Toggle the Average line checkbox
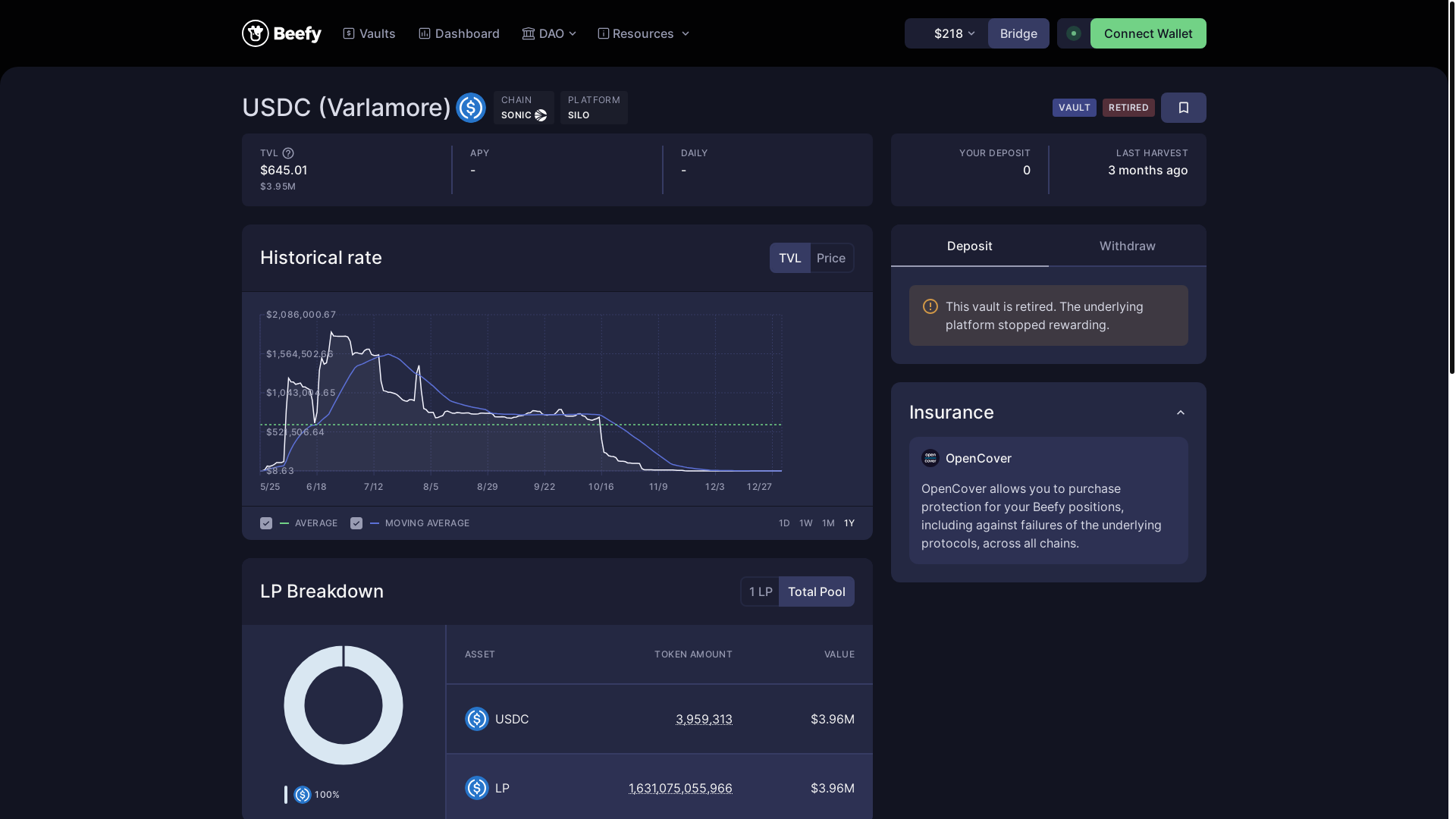 [x=266, y=523]
